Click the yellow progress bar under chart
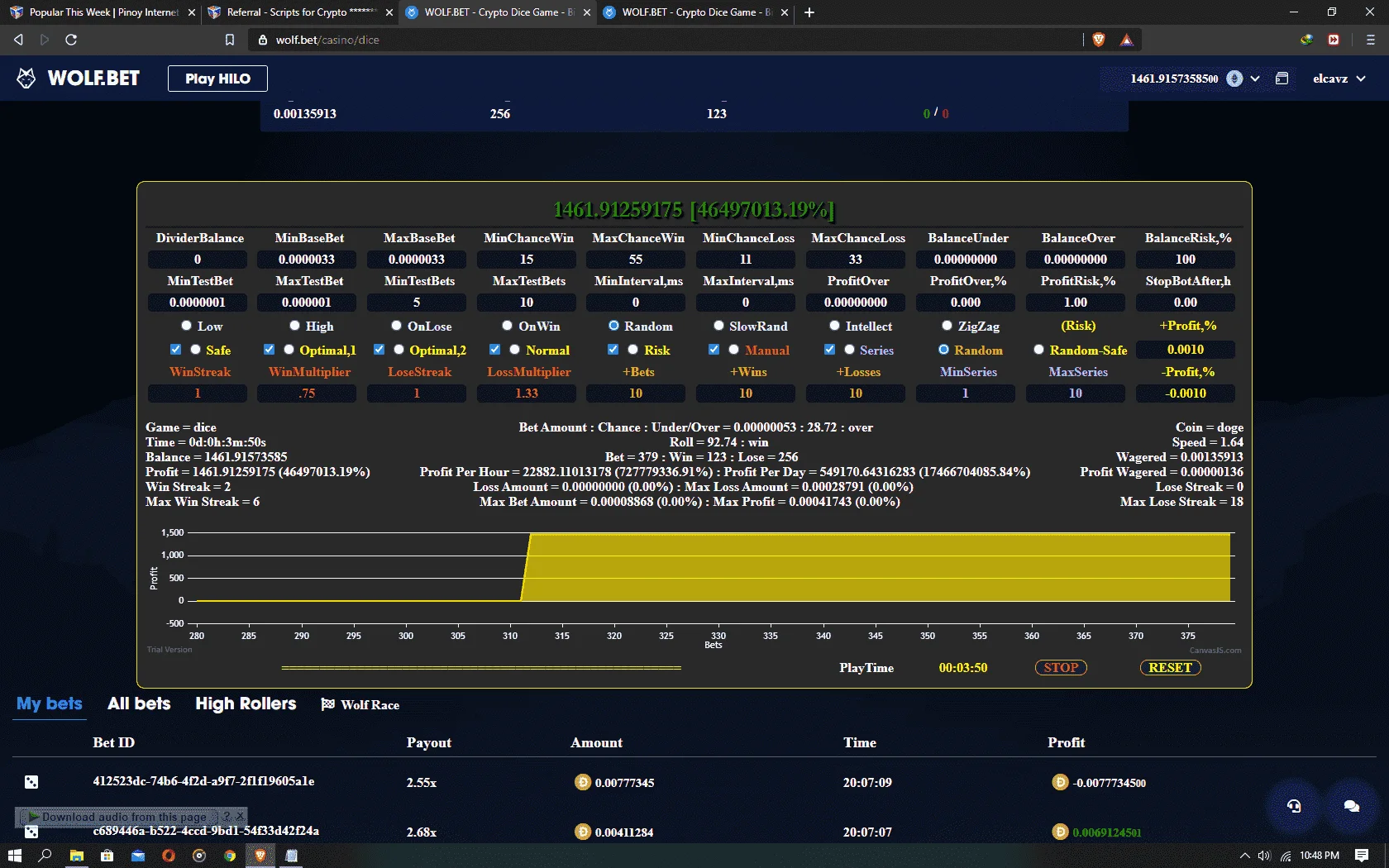This screenshot has width=1389, height=868. point(481,667)
